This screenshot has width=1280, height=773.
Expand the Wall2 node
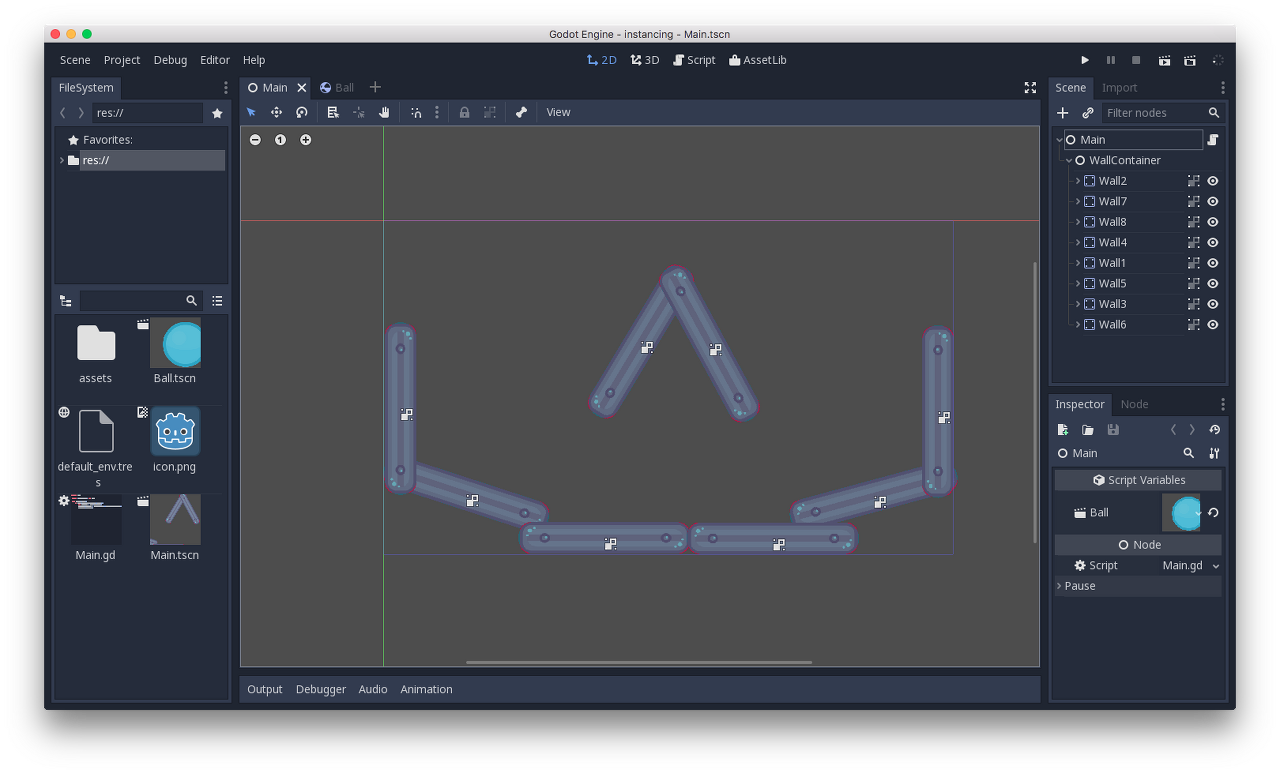[x=1078, y=181]
